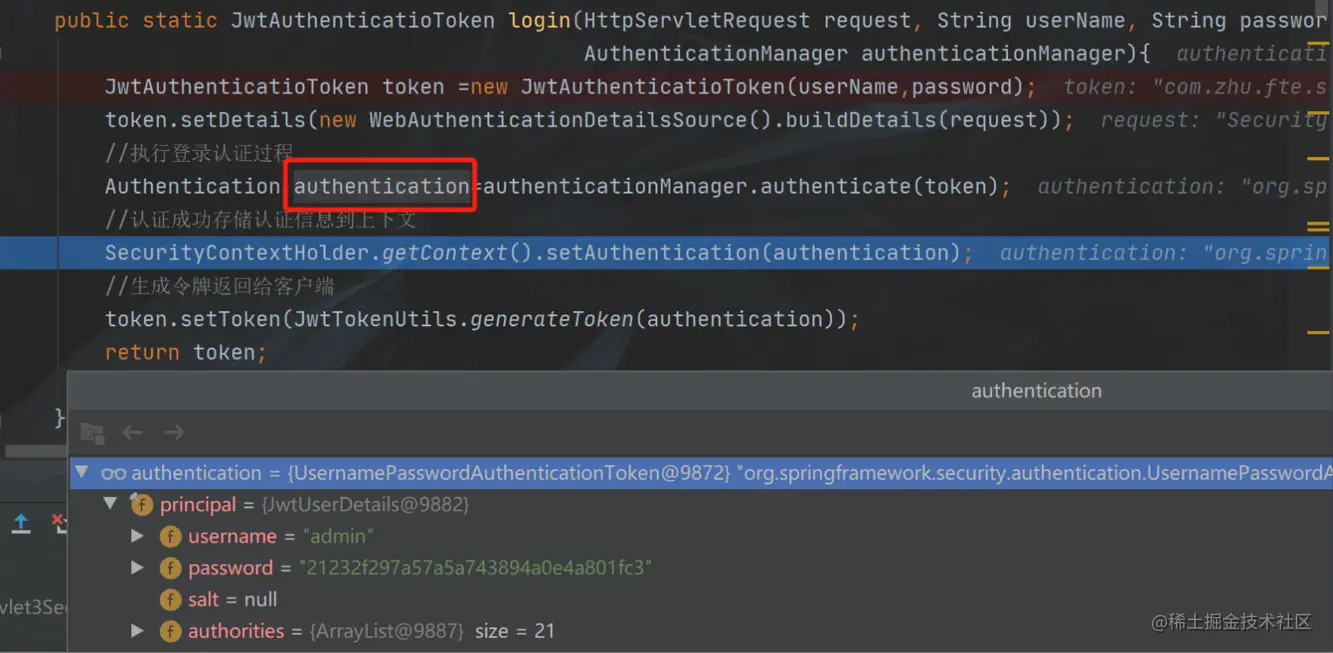Click {UsernamePasswordAuthenticationToken@9872} in the root row
1333x653 pixels.
coord(509,473)
